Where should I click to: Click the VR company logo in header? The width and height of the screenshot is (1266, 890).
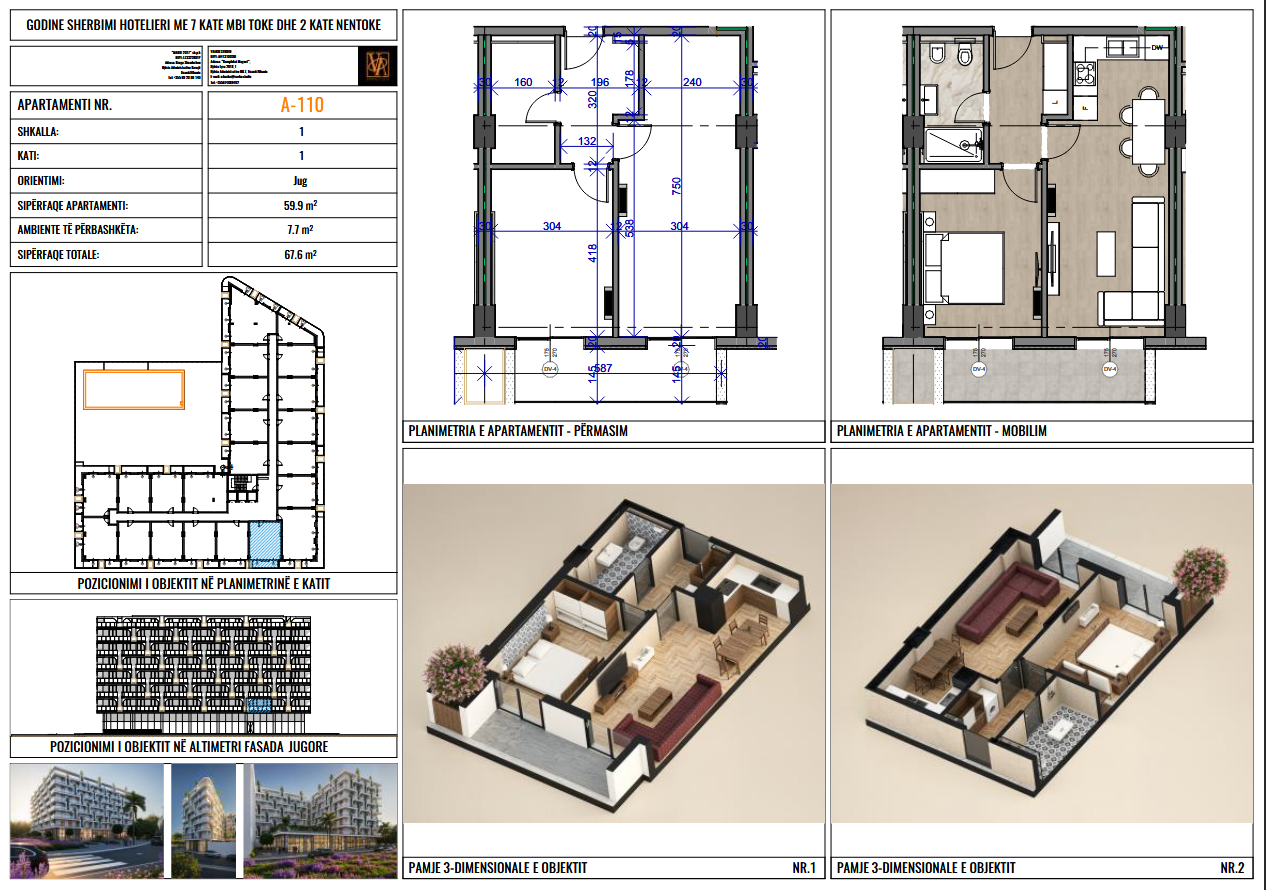[377, 65]
